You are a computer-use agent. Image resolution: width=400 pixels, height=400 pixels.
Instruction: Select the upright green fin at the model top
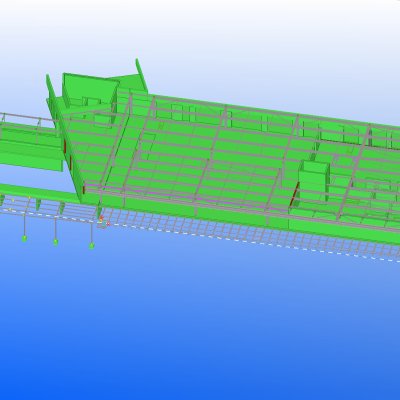141,76
